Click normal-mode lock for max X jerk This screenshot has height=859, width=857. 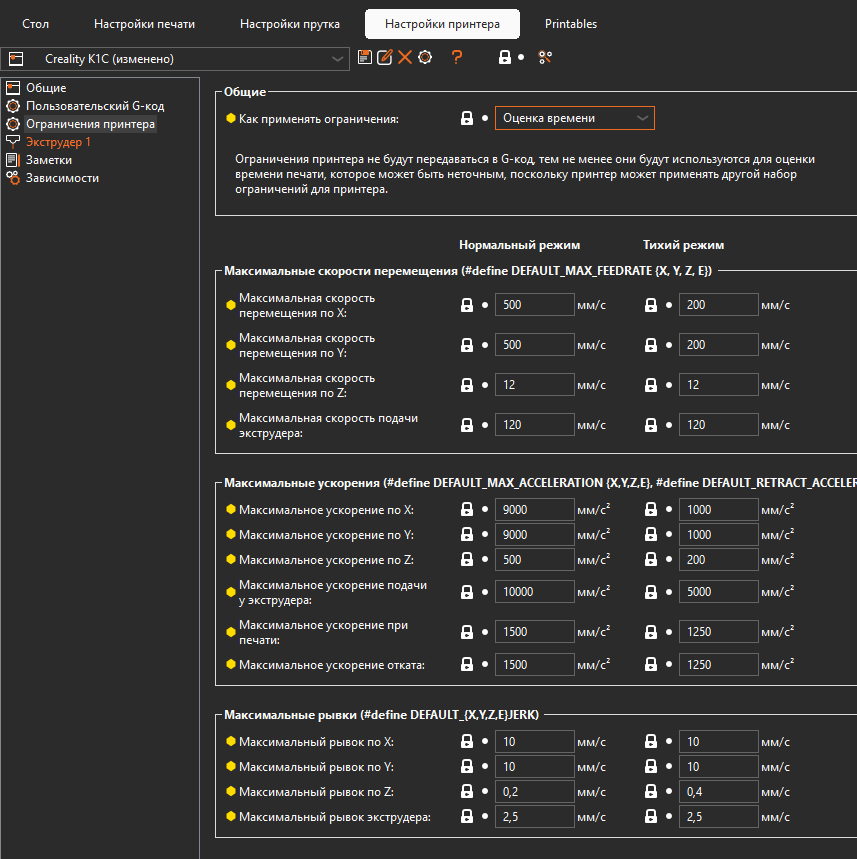click(467, 742)
